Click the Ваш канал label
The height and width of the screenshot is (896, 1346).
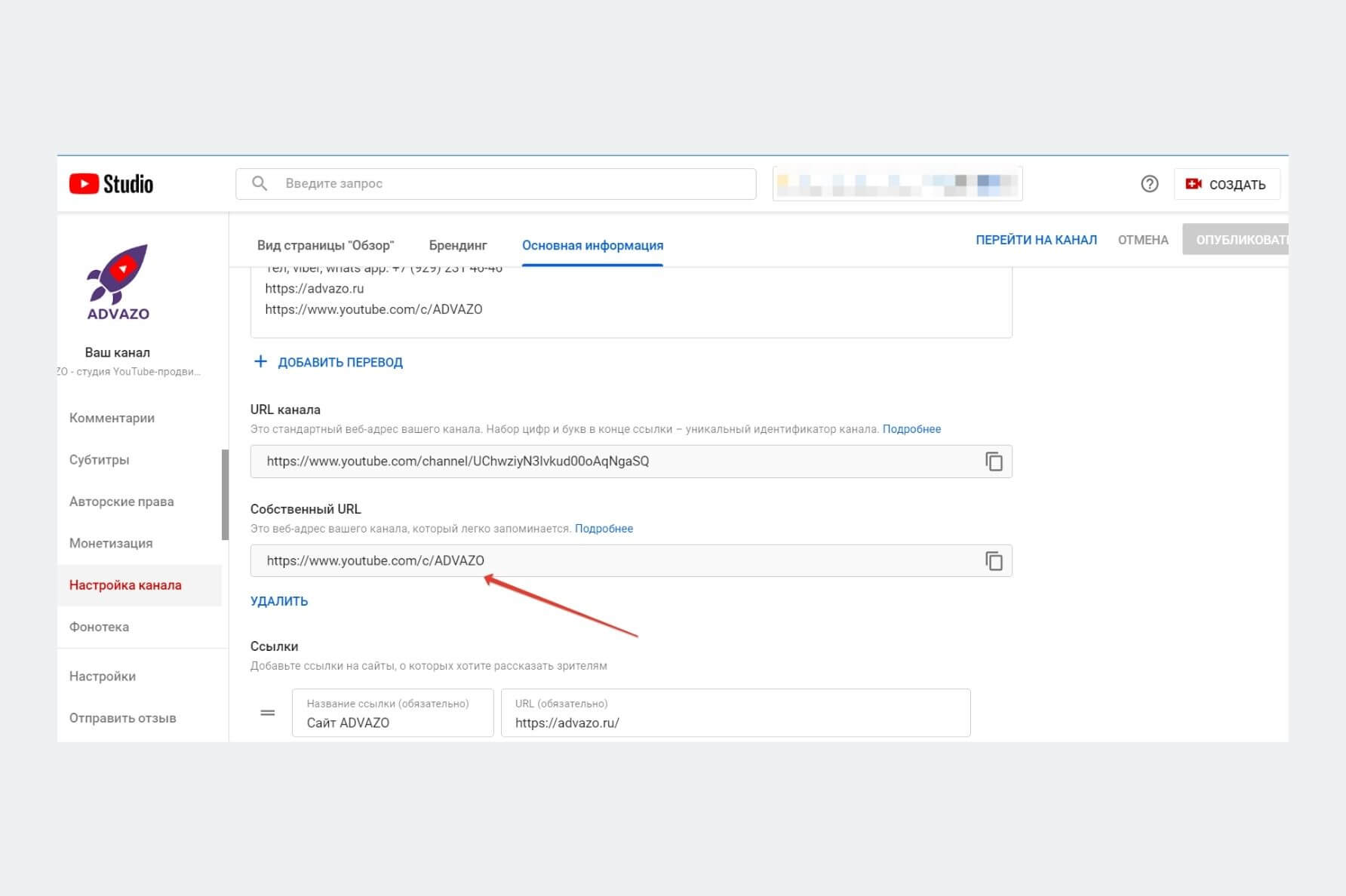coord(117,352)
